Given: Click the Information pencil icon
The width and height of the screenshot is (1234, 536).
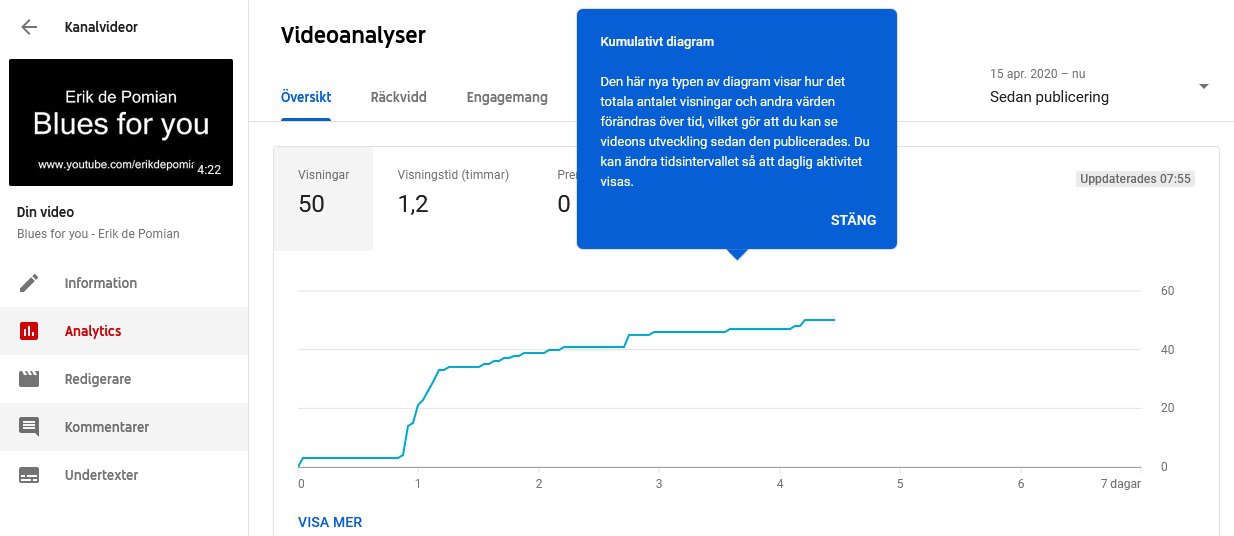Looking at the screenshot, I should (29, 283).
